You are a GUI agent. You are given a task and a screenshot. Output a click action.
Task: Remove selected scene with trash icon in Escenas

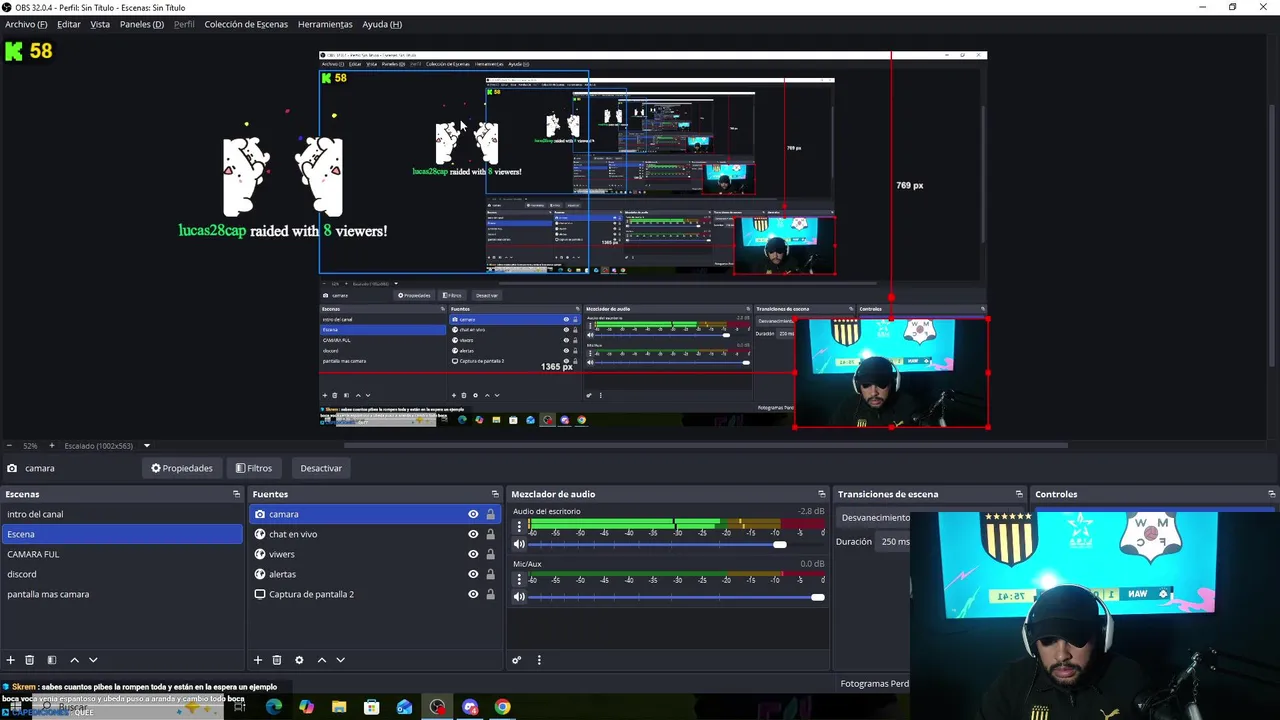click(30, 660)
